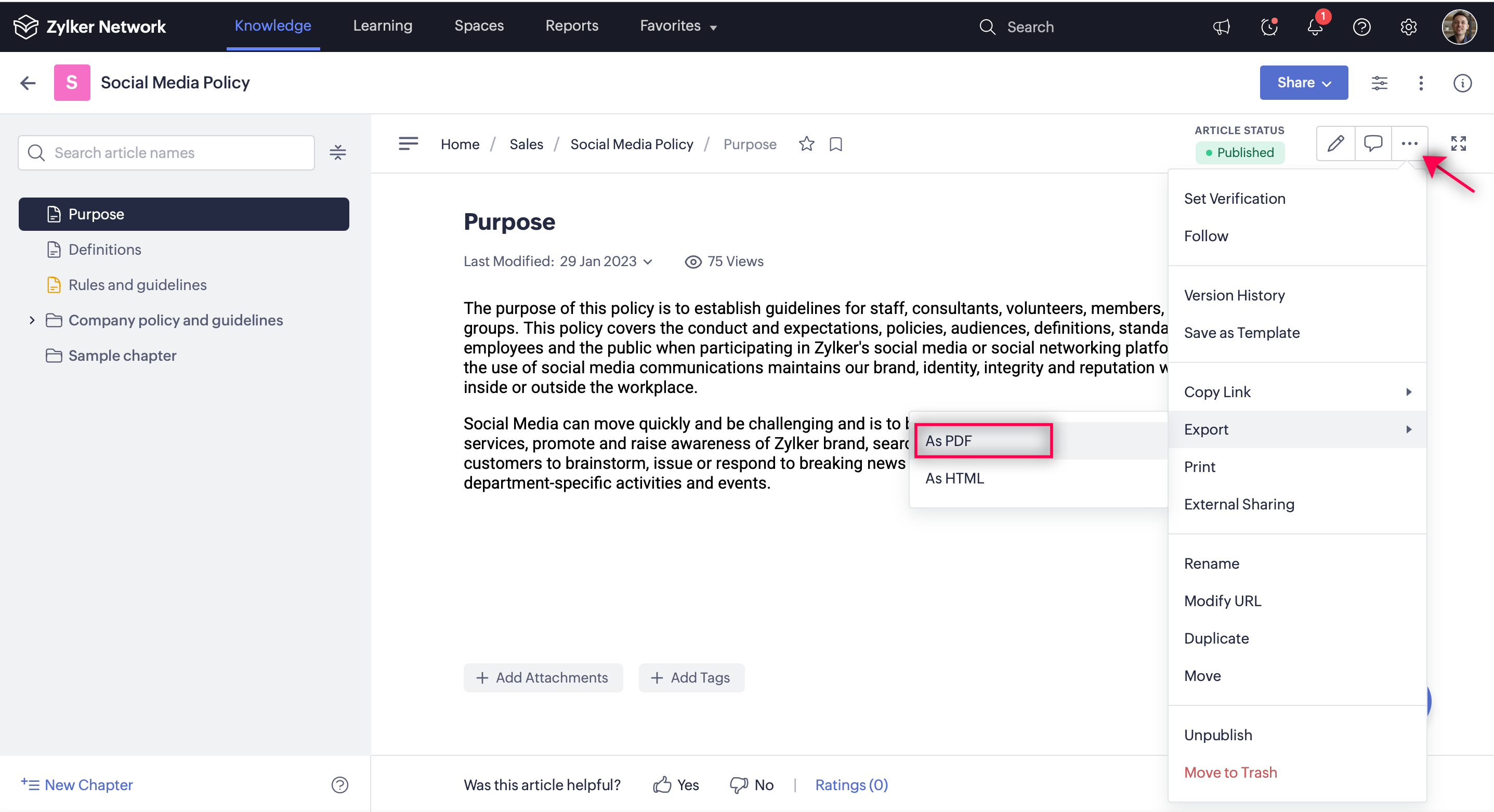
Task: Choose Version History from menu
Action: coord(1234,295)
